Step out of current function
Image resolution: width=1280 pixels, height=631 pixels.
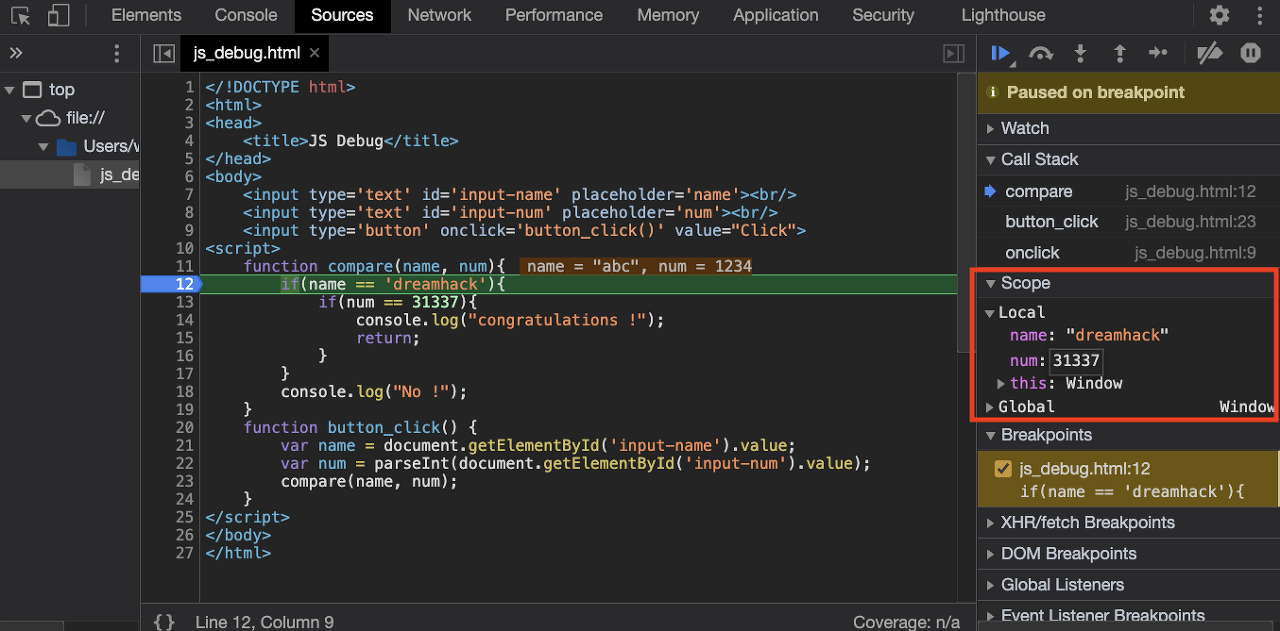click(x=1119, y=53)
